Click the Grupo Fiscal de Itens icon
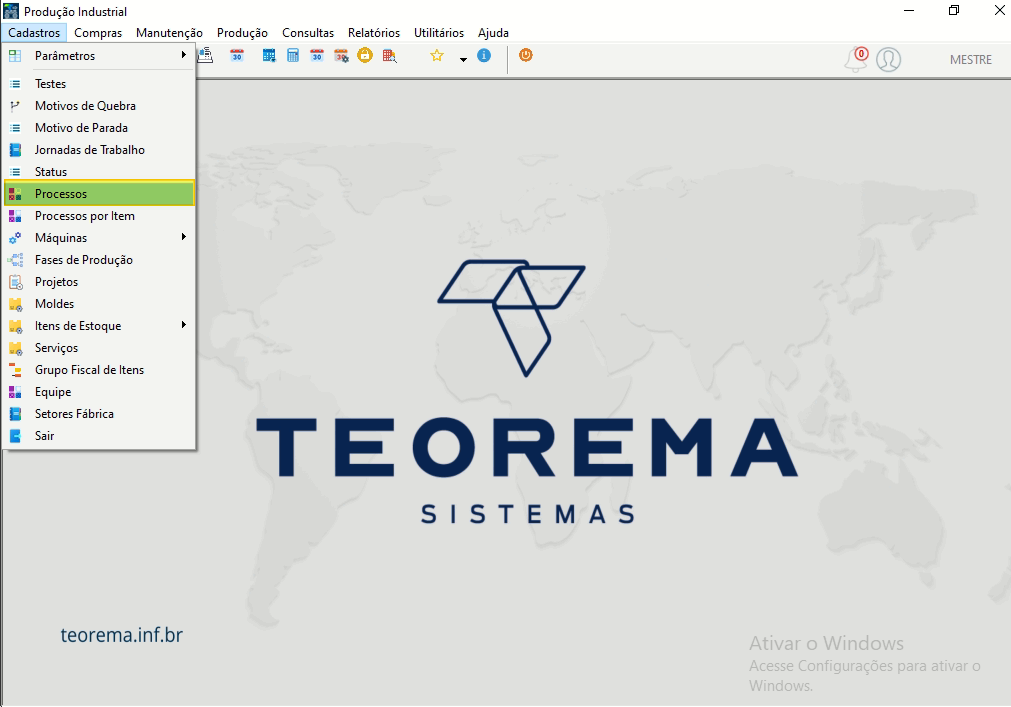 (15, 370)
